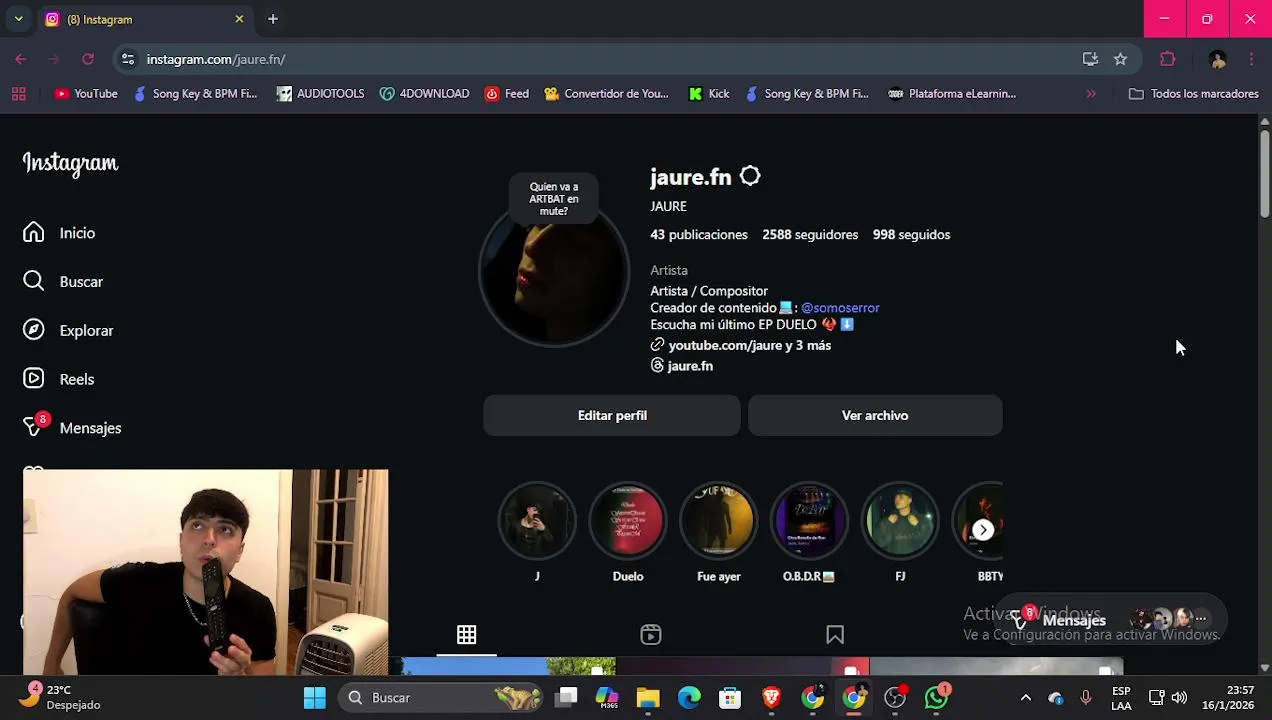
Task: Open AUDIOTOOLS bookmark
Action: [x=321, y=94]
